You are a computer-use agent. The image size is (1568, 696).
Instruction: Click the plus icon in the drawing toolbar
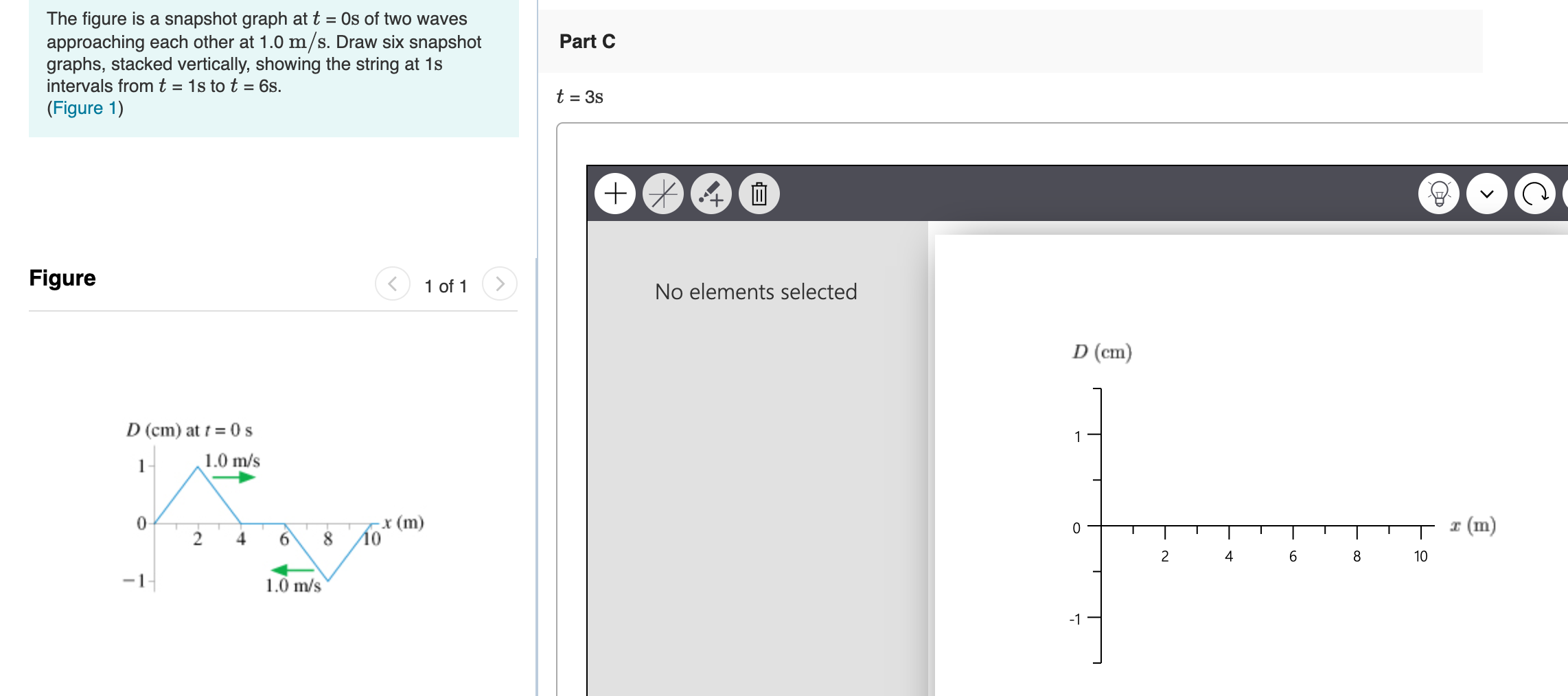615,194
